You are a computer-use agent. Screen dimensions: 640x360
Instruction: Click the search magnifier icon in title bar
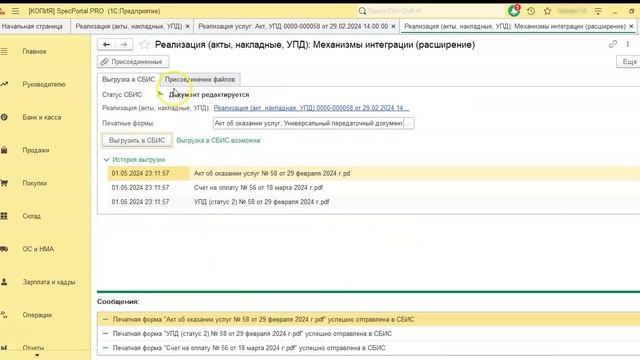click(x=362, y=11)
